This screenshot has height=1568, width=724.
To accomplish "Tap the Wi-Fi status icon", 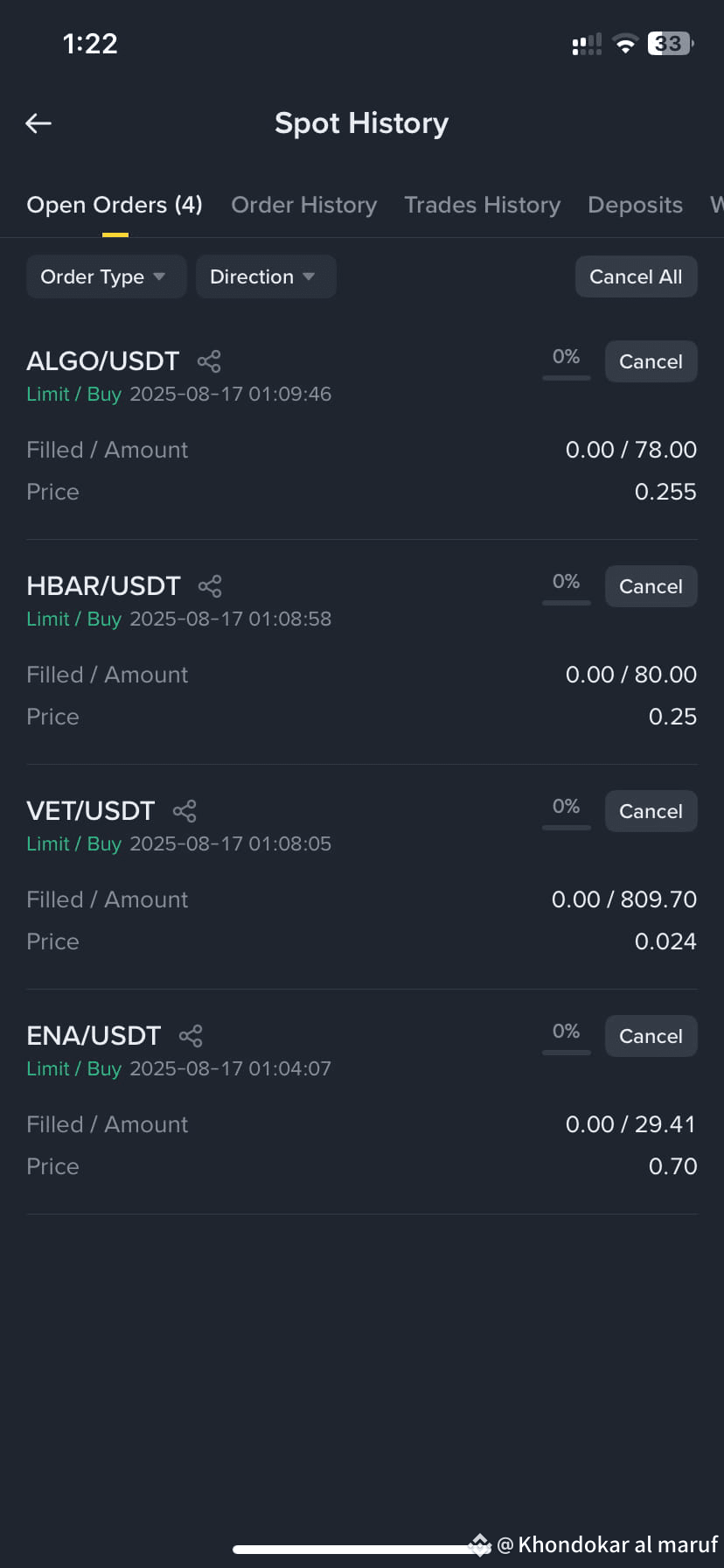I will [x=625, y=44].
